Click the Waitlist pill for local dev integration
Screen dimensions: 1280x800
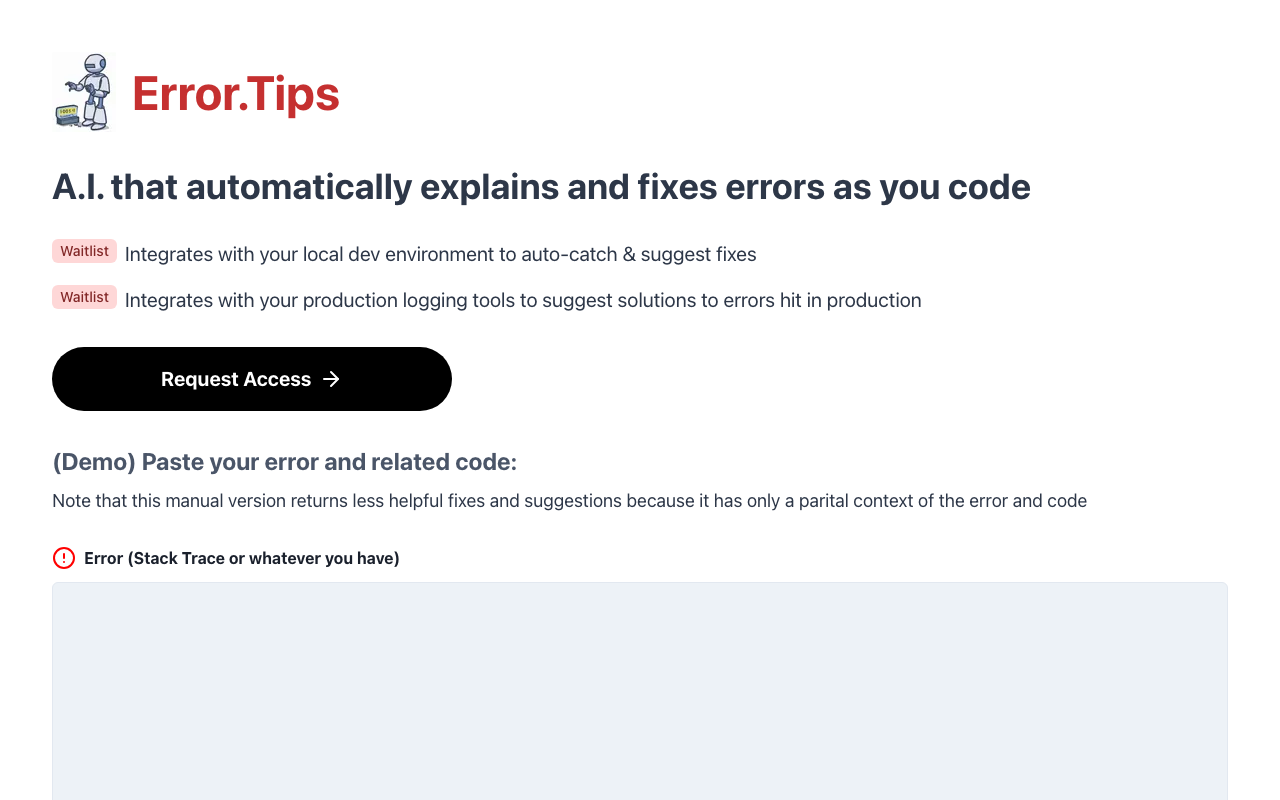(x=84, y=251)
